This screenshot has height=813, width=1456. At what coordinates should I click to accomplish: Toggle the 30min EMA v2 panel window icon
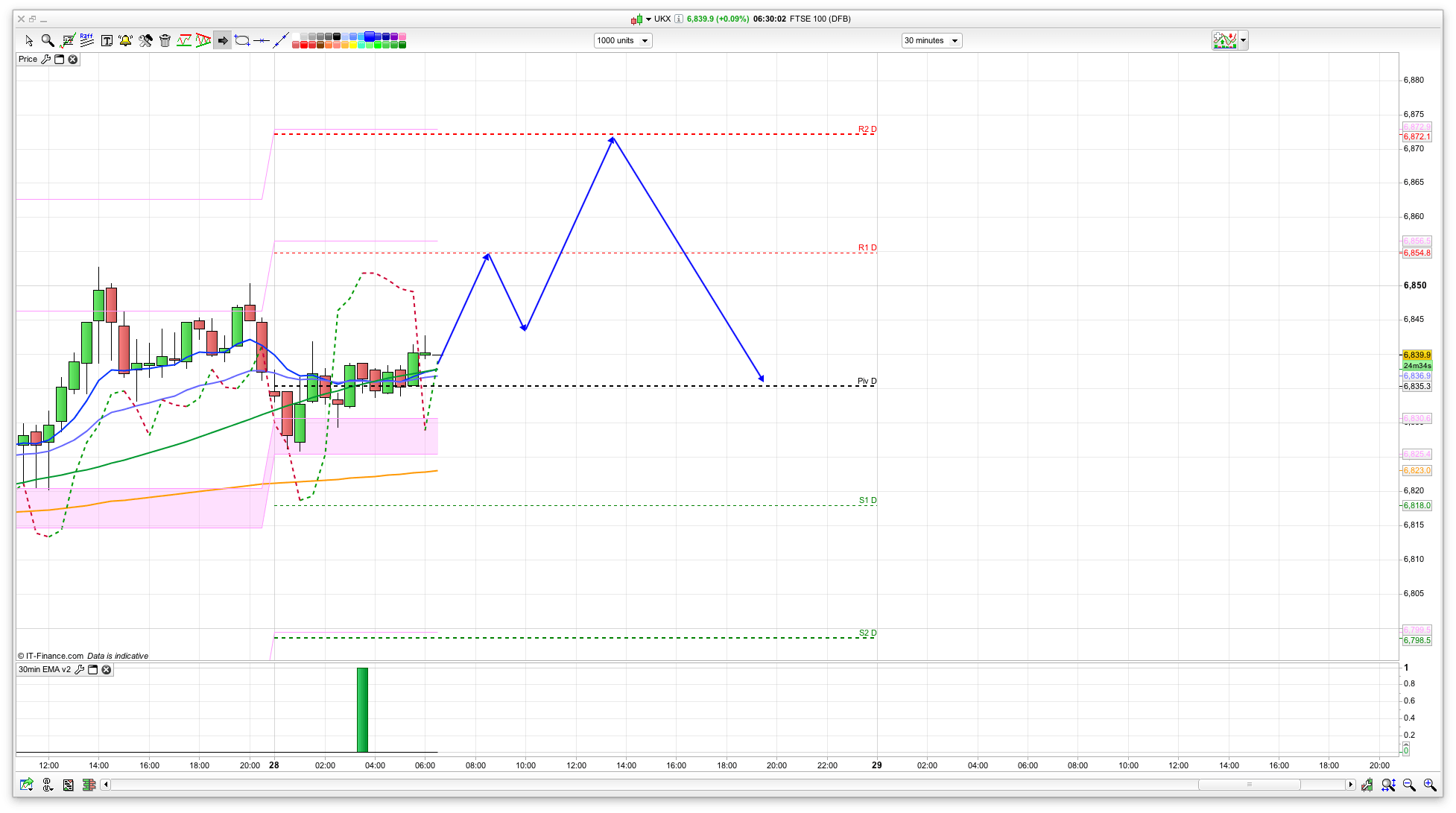[93, 669]
